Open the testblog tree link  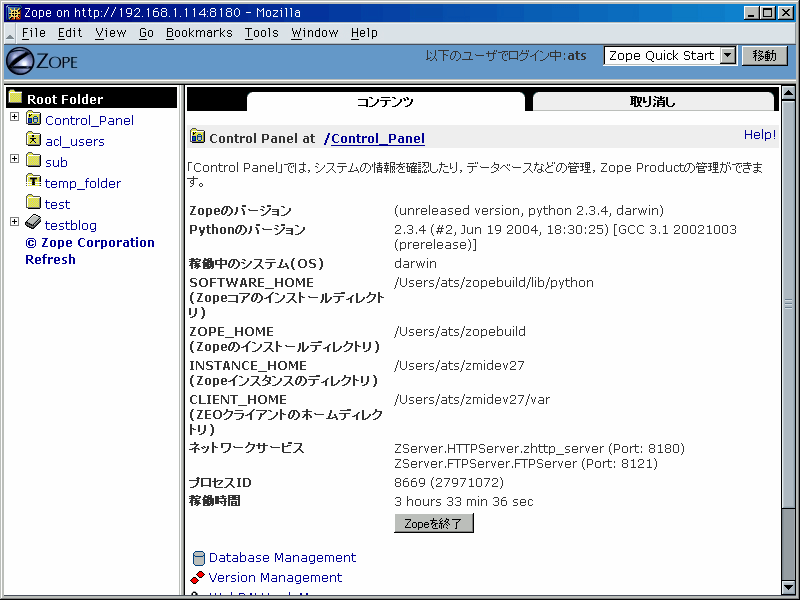pos(70,225)
